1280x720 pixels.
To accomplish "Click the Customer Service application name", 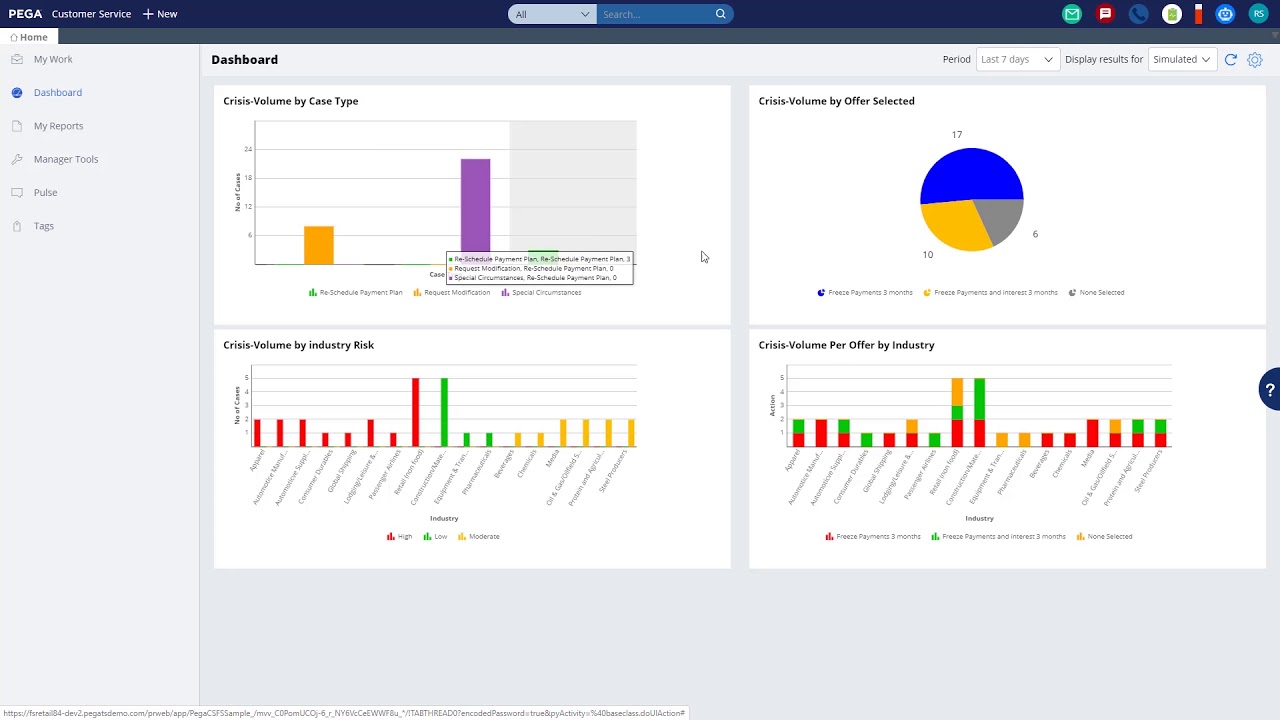I will (91, 14).
